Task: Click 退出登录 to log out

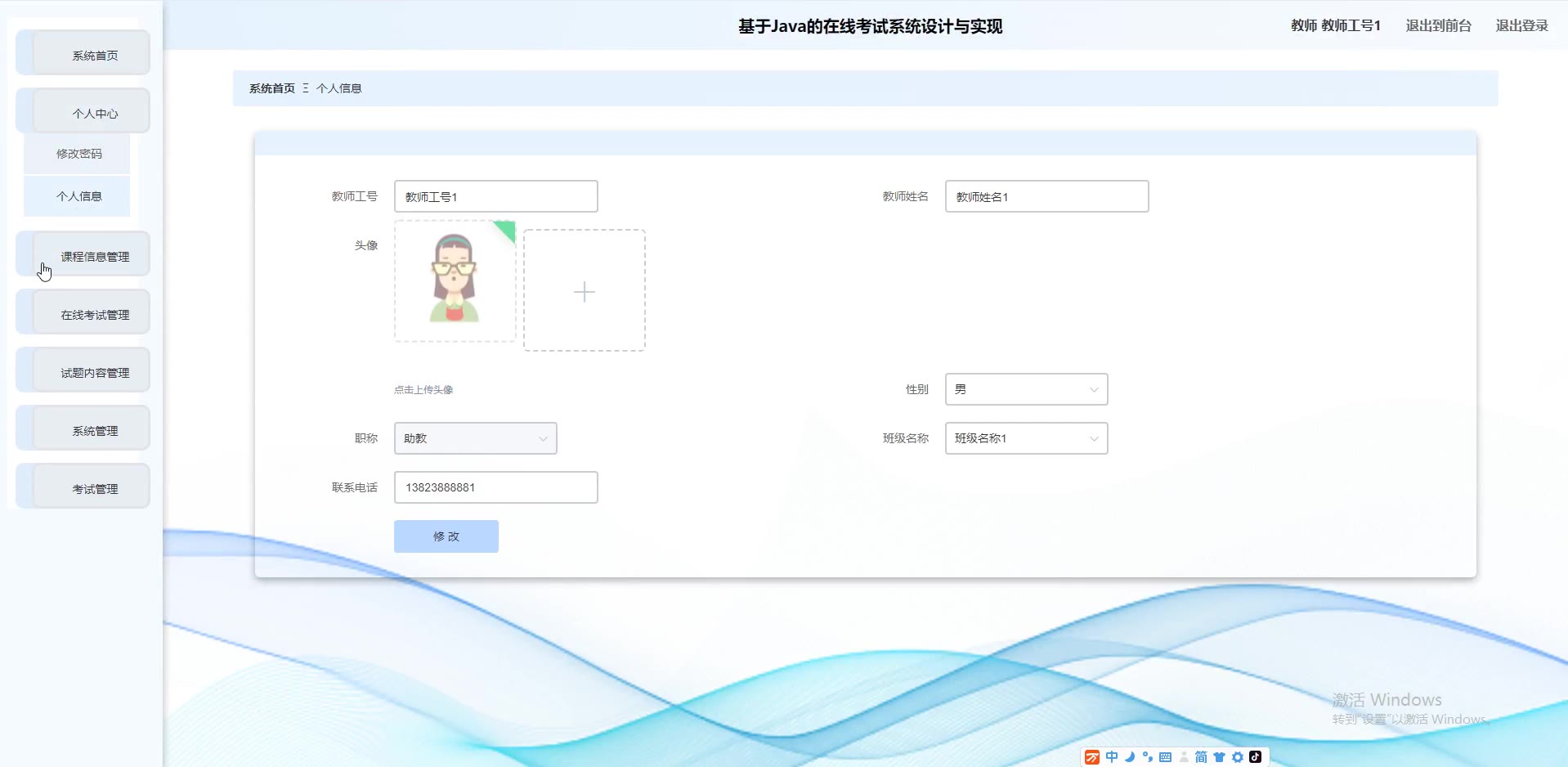Action: [1521, 26]
